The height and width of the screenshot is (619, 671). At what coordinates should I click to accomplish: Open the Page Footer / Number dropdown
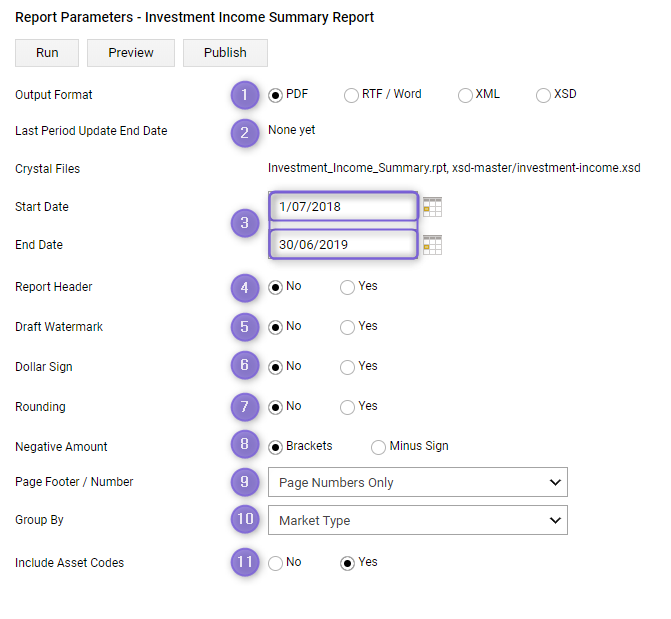[x=418, y=482]
